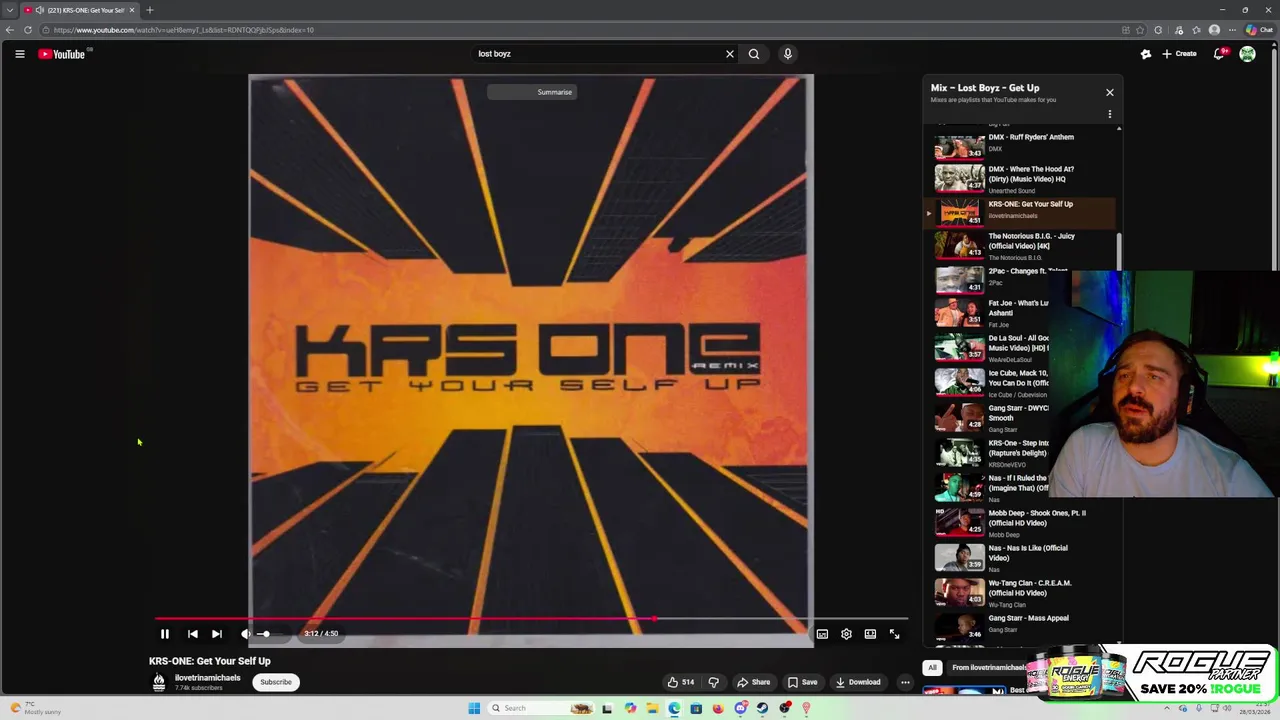Download the video
The image size is (1280, 720).
(x=858, y=682)
